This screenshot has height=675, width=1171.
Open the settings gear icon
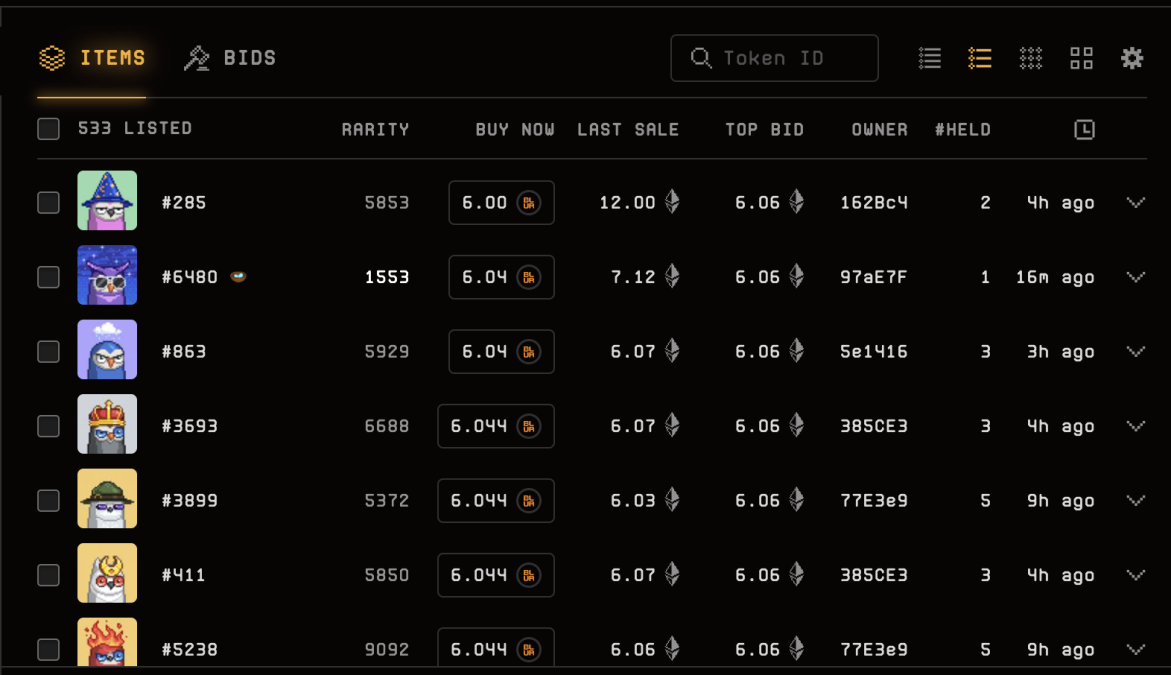click(1132, 58)
